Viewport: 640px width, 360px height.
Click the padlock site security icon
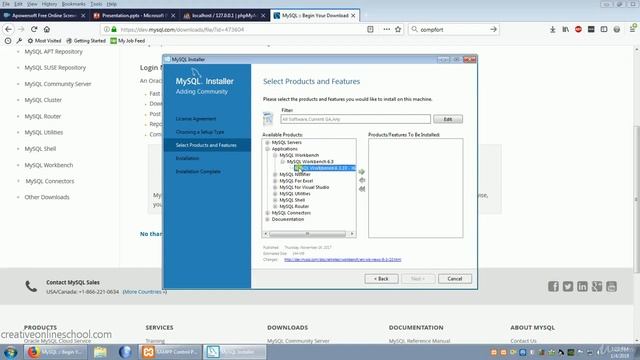(114, 29)
